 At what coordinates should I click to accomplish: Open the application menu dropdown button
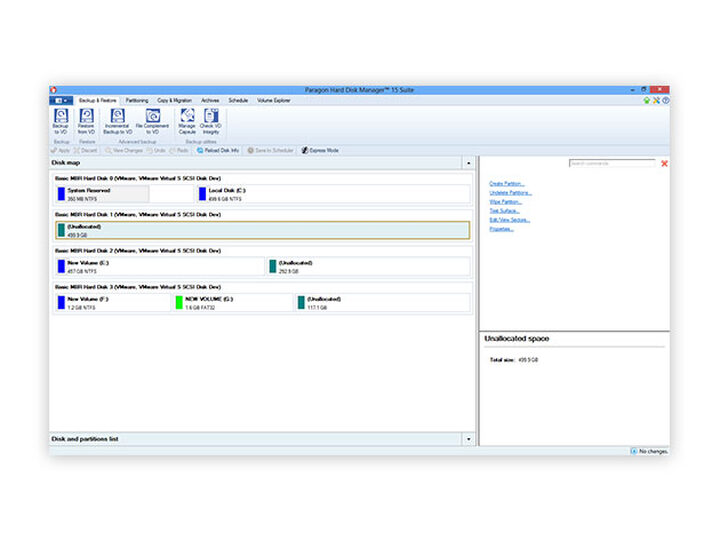[61, 101]
